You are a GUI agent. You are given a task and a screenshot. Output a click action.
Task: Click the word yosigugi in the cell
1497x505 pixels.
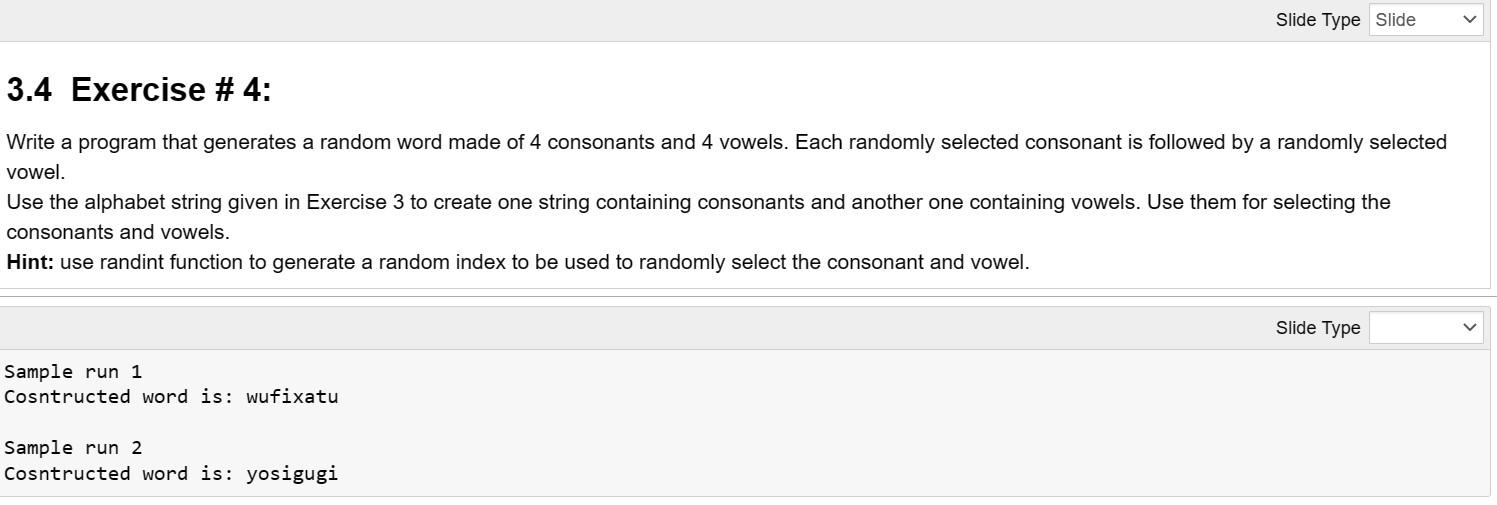[x=292, y=474]
